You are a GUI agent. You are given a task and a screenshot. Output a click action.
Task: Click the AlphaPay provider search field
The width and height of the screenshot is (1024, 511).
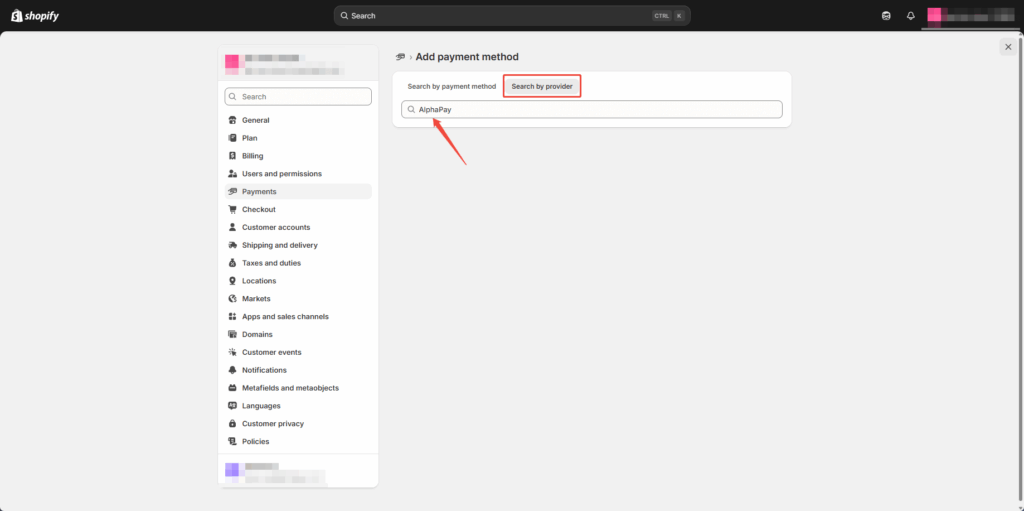592,109
